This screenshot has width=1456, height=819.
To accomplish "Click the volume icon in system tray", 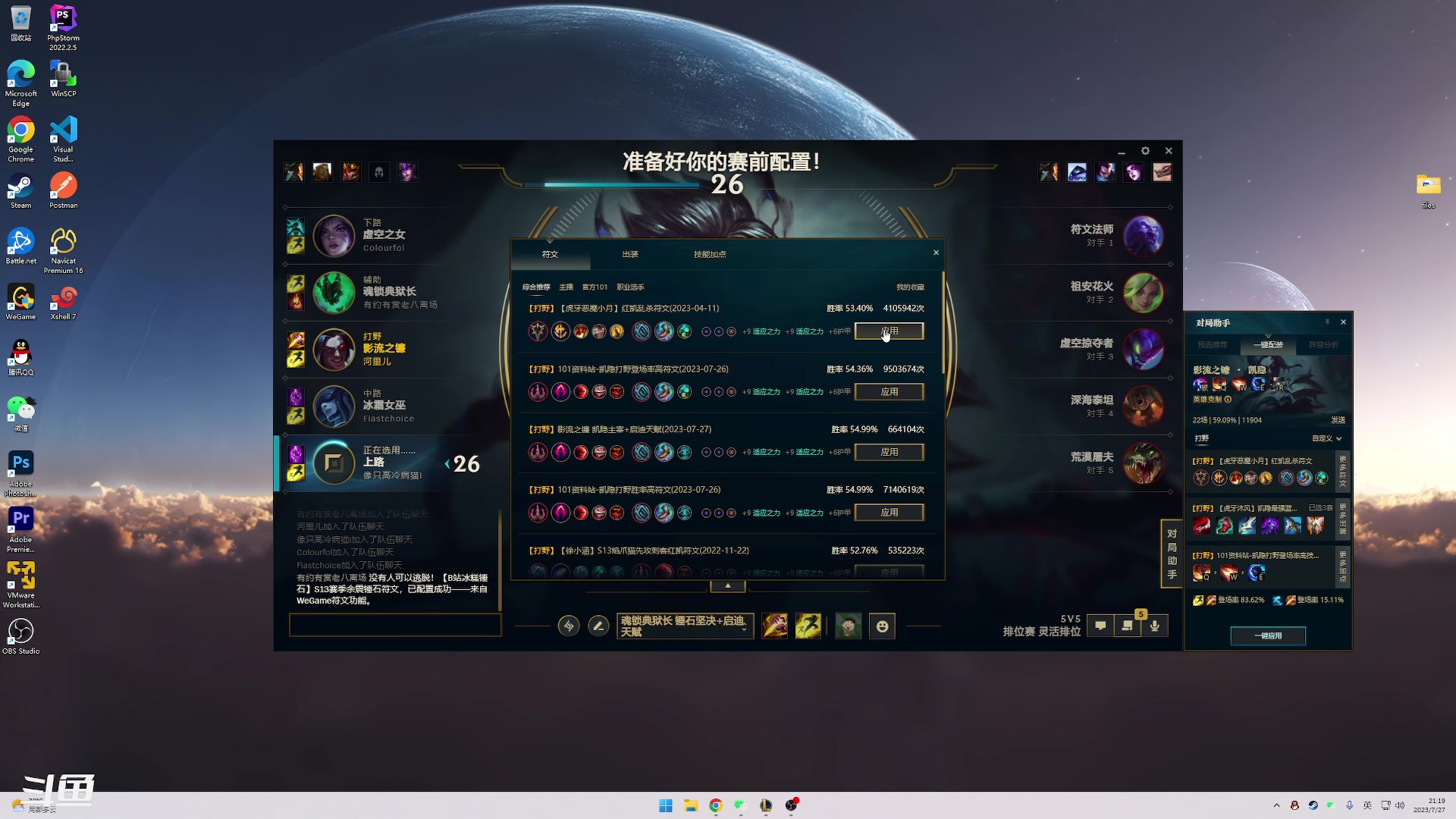I will (1400, 805).
